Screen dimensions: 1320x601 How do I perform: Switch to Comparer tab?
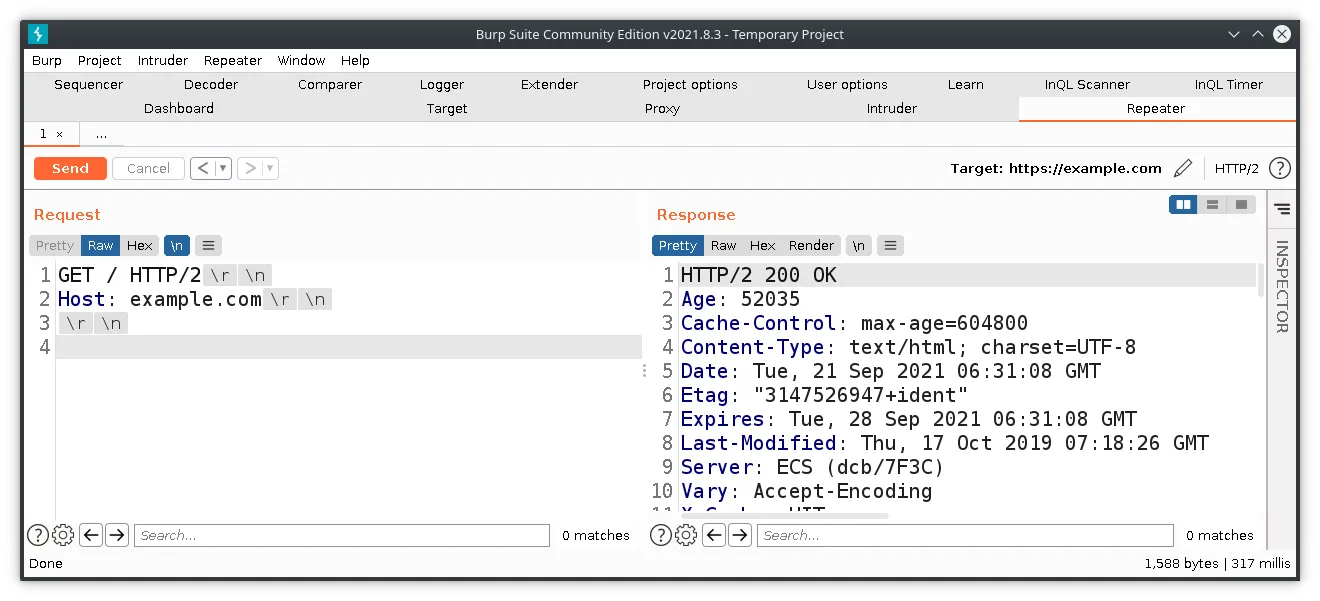pyautogui.click(x=330, y=85)
